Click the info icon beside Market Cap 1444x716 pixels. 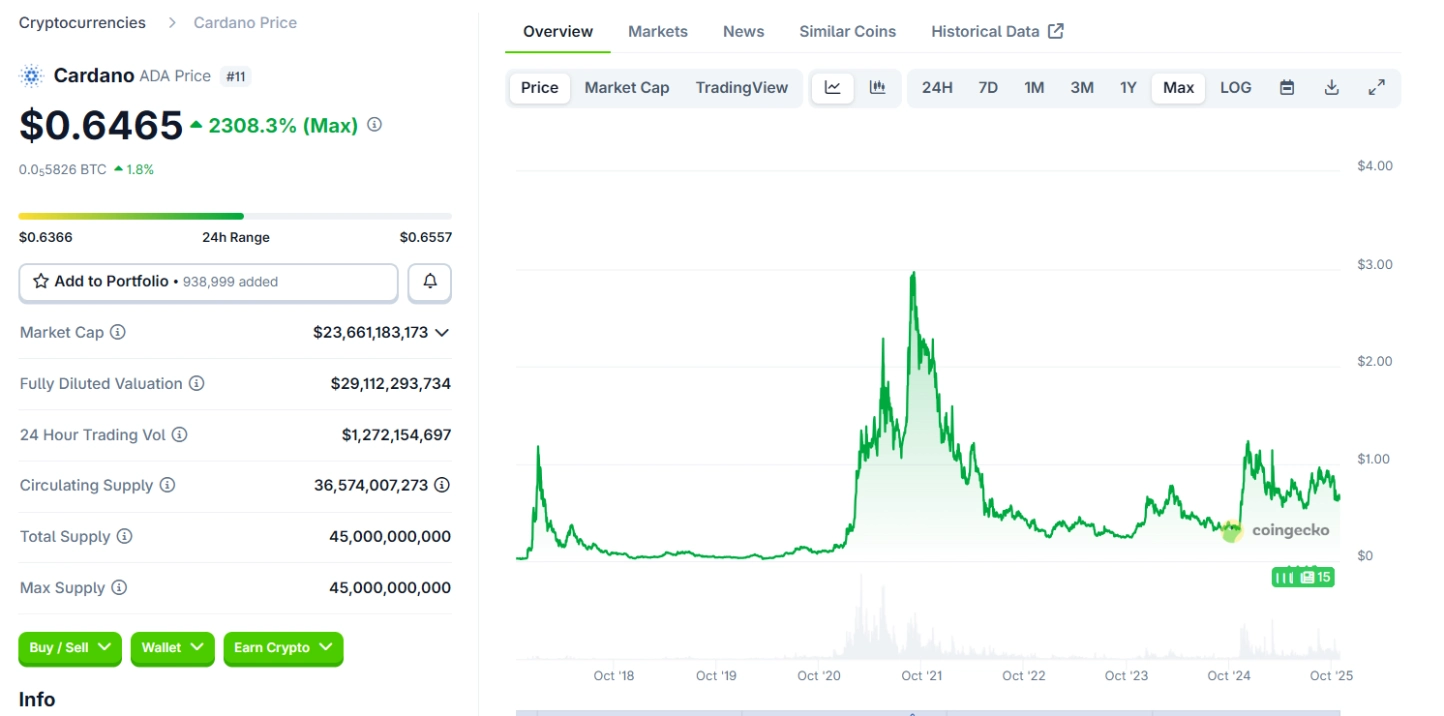click(x=118, y=332)
